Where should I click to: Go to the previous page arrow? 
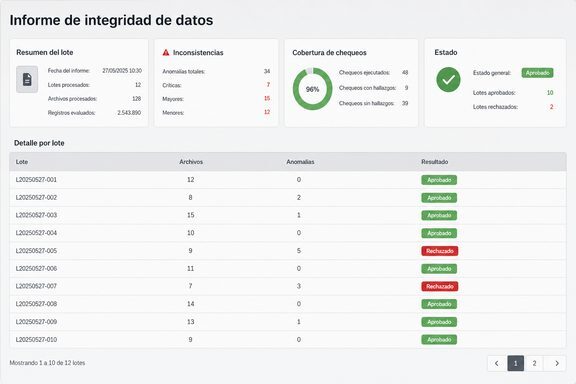pos(497,363)
